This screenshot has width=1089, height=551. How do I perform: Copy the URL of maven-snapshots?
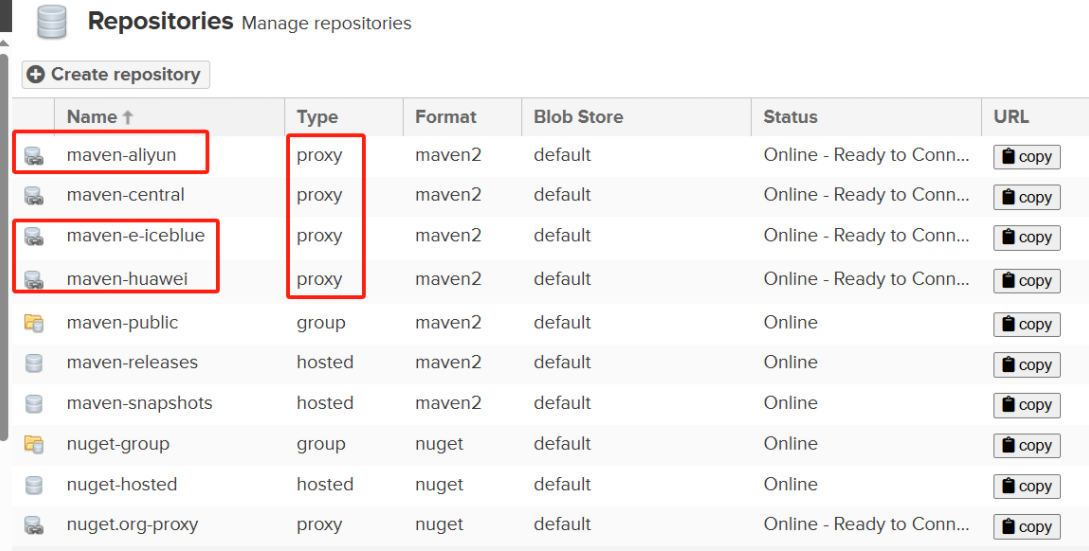coord(1026,404)
